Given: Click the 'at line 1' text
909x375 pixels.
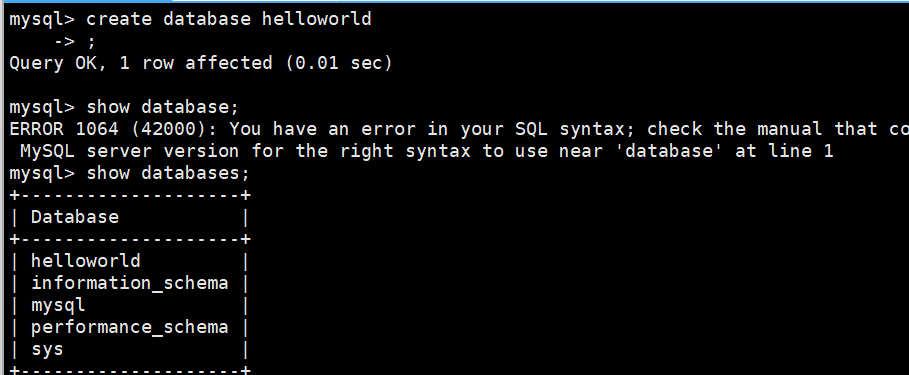Looking at the screenshot, I should click(x=784, y=151).
